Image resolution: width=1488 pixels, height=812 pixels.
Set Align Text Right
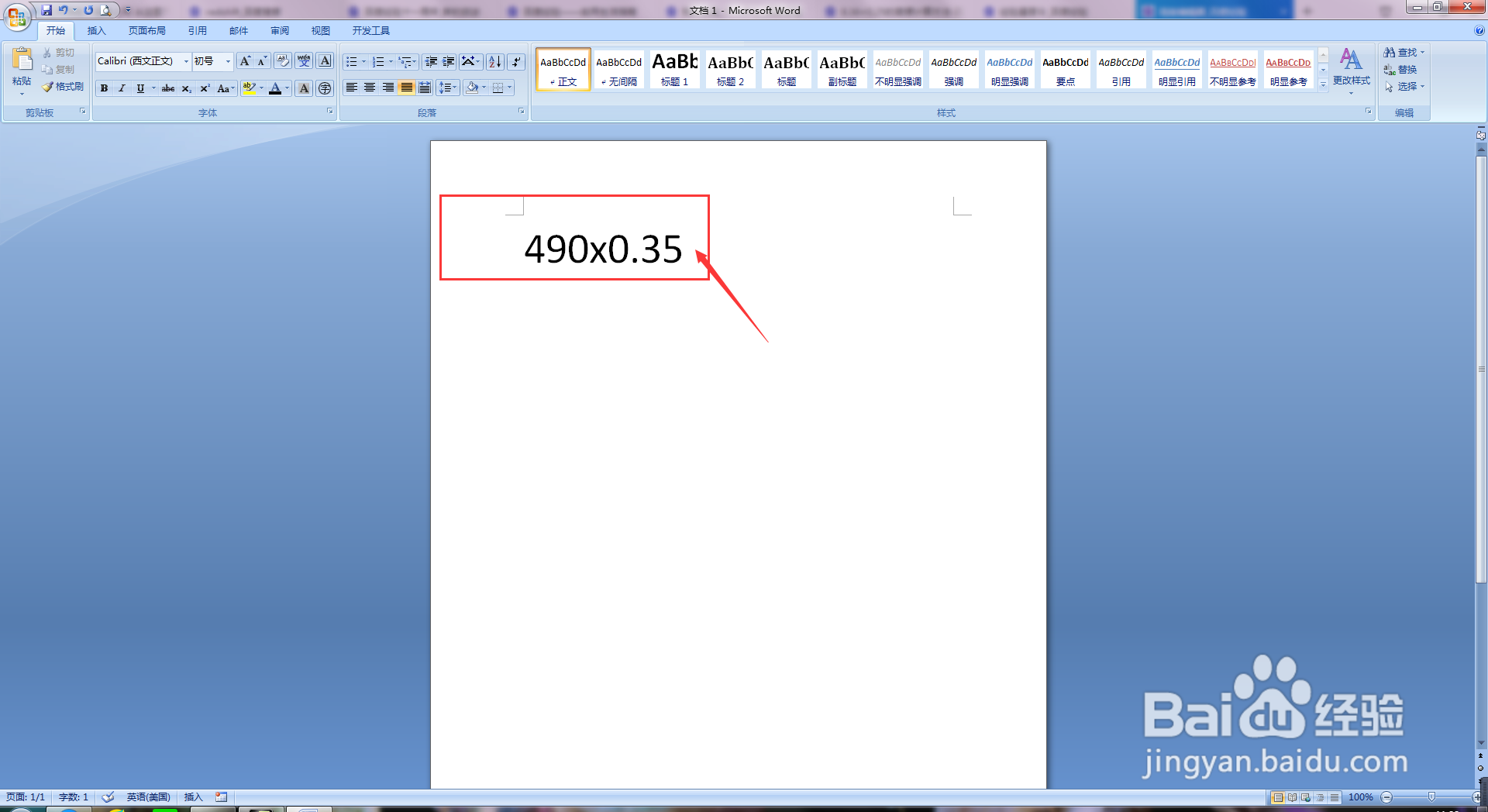[388, 88]
